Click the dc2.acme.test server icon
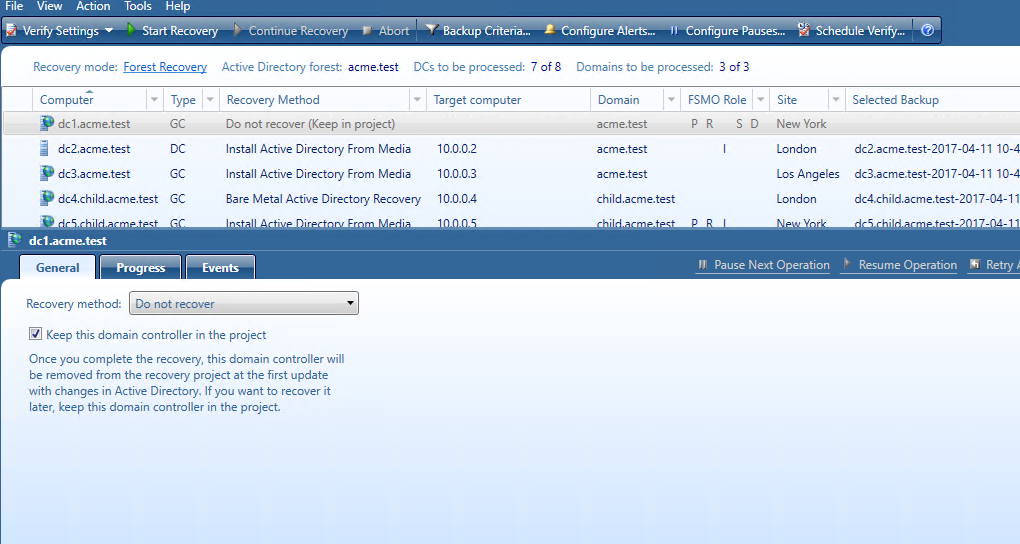This screenshot has width=1020, height=544. 44,148
